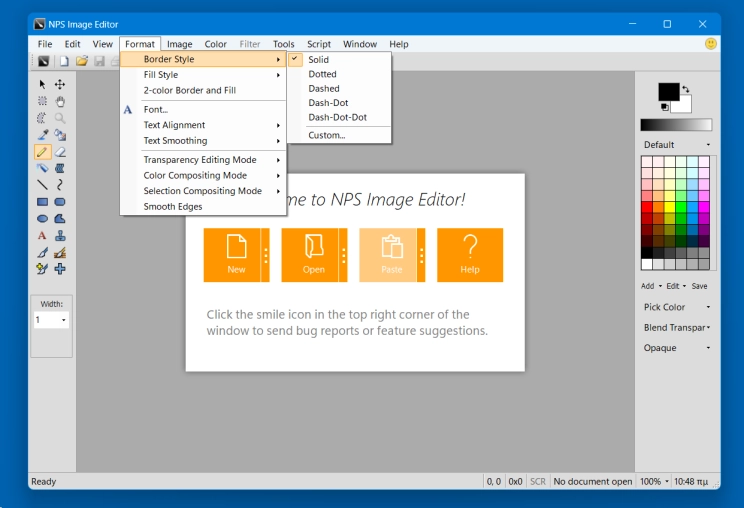Viewport: 744px width, 508px height.
Task: Open the Tools menu
Action: (284, 44)
